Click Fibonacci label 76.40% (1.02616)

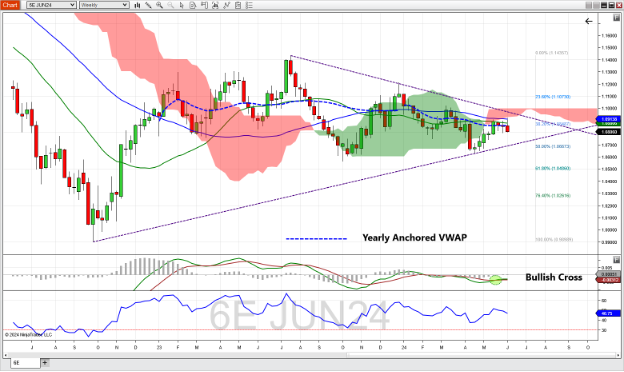553,195
